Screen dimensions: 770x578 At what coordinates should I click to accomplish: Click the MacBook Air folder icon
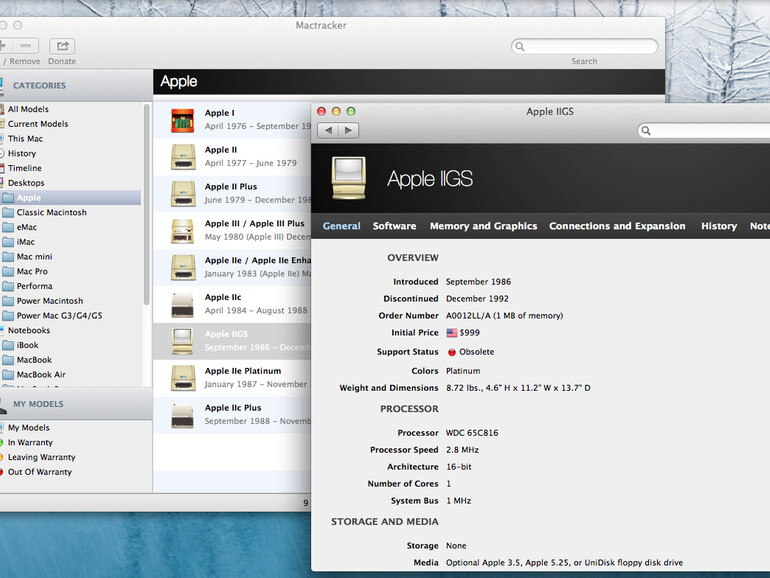8,375
